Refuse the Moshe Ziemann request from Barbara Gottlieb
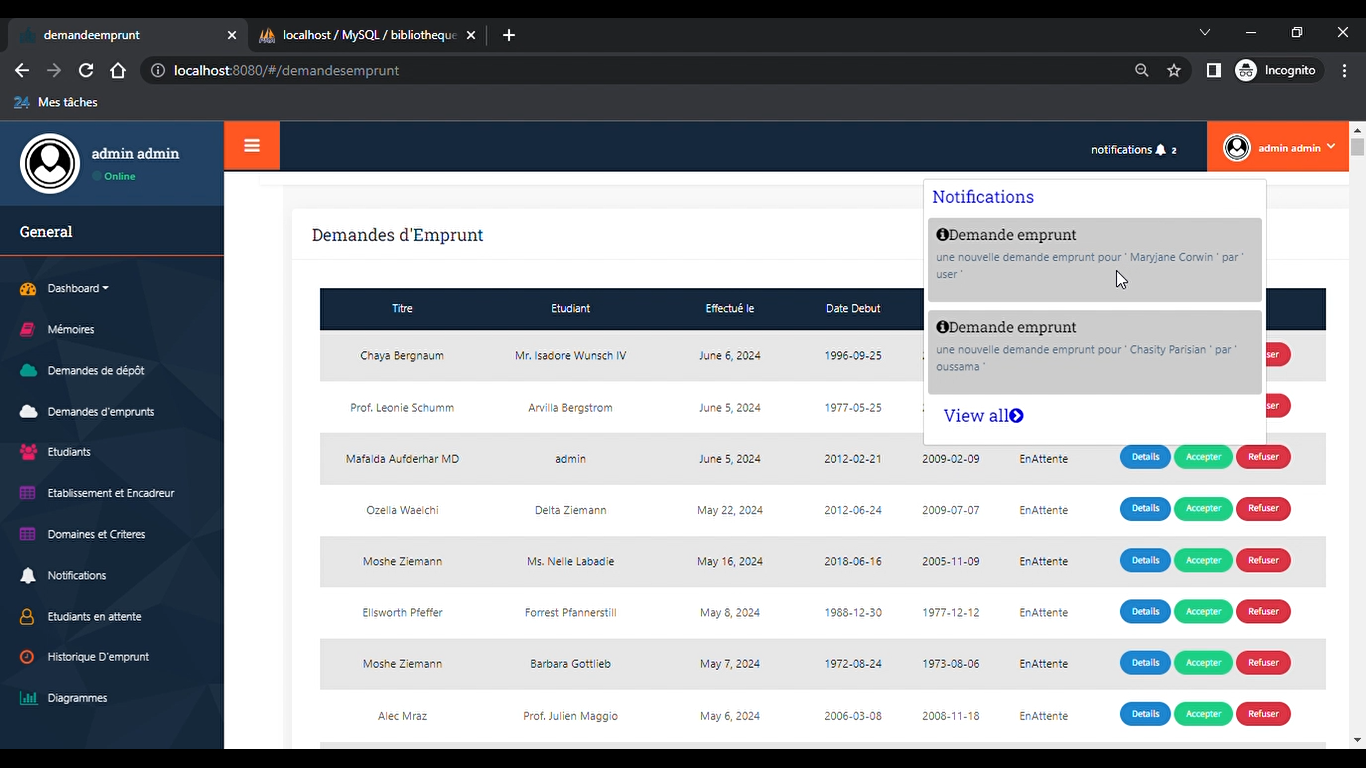The width and height of the screenshot is (1366, 768). click(1263, 663)
